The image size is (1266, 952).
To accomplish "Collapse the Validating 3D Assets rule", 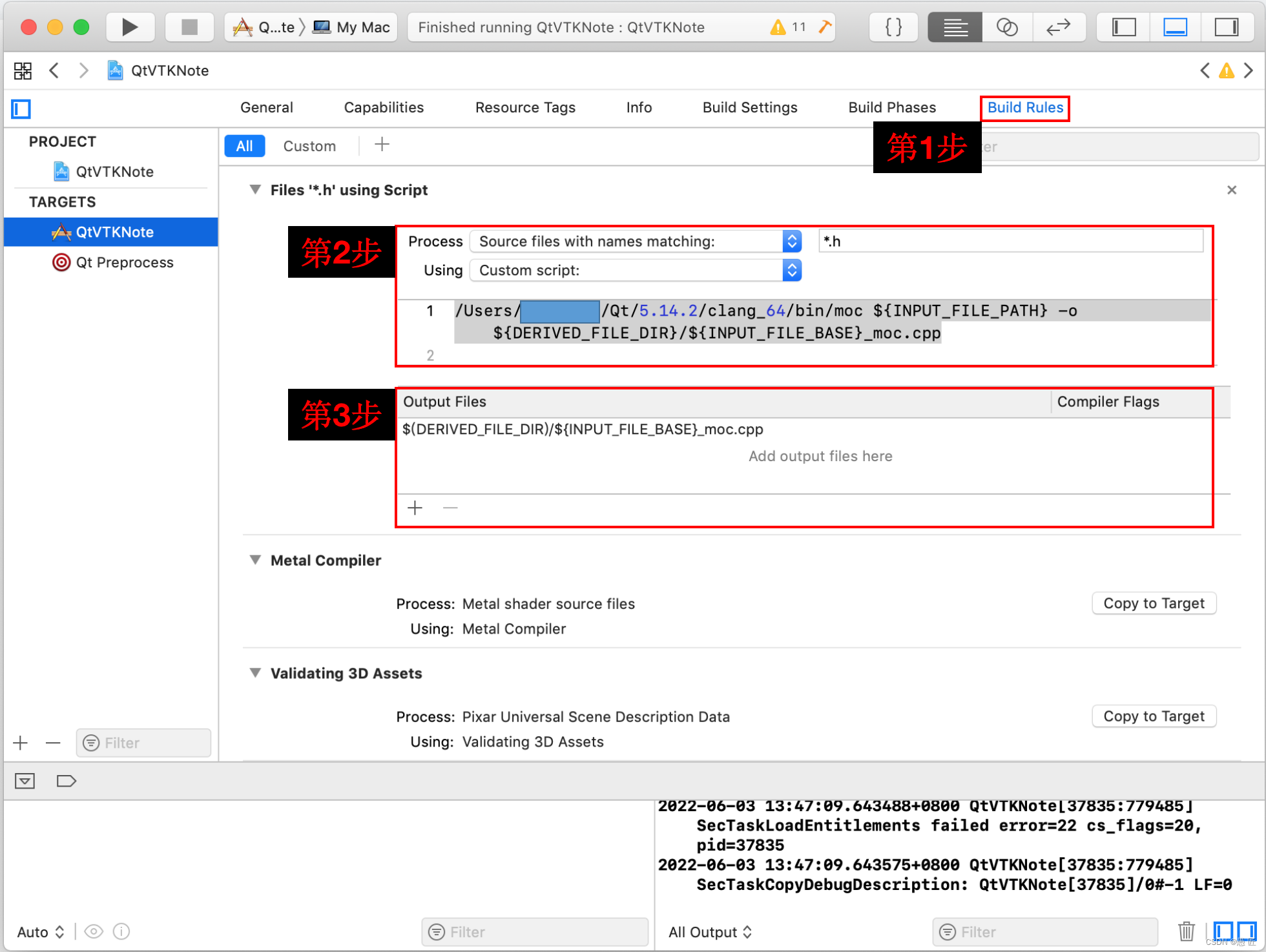I will click(255, 673).
